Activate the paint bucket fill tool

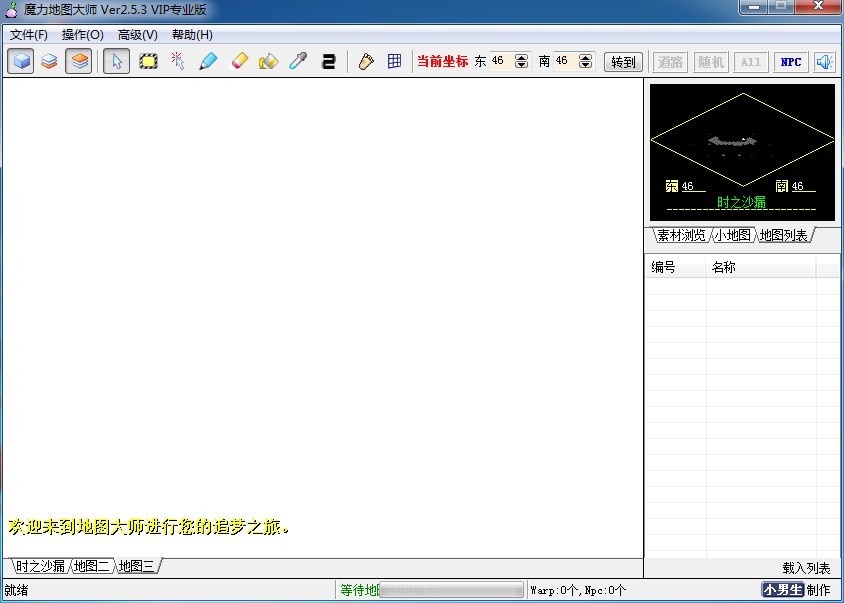coord(268,61)
